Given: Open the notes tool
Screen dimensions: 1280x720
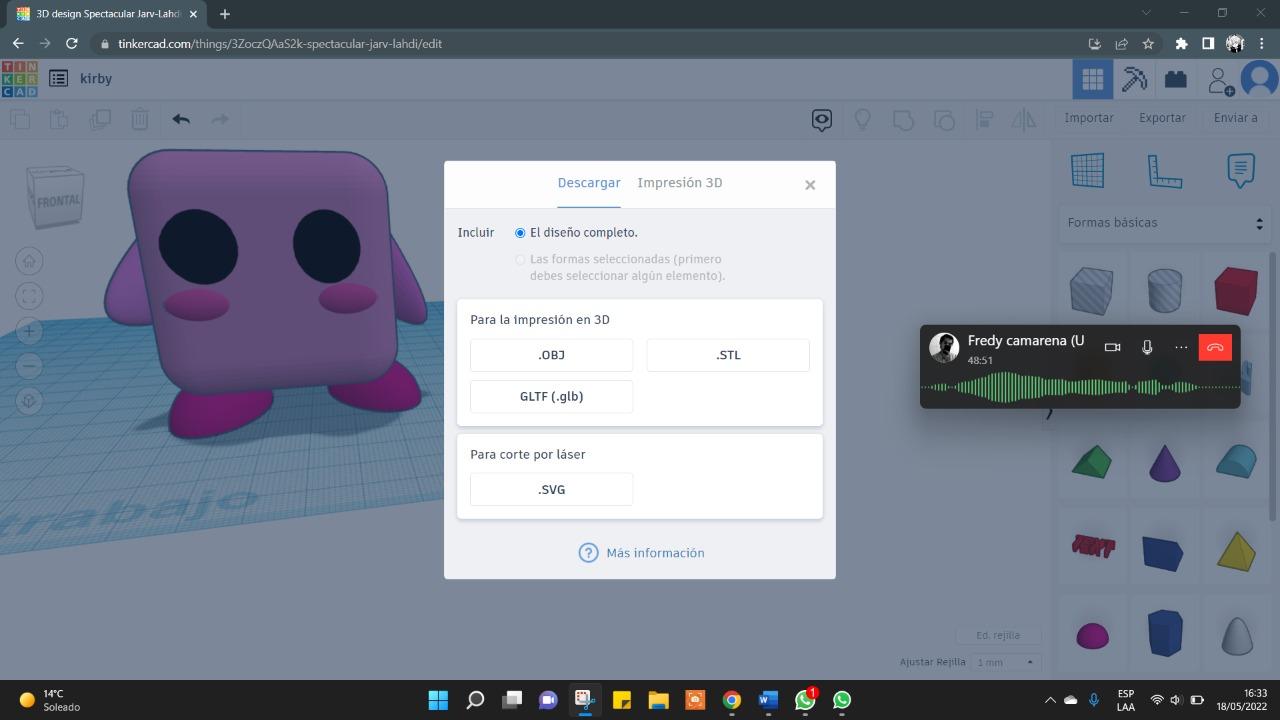Looking at the screenshot, I should (1240, 170).
